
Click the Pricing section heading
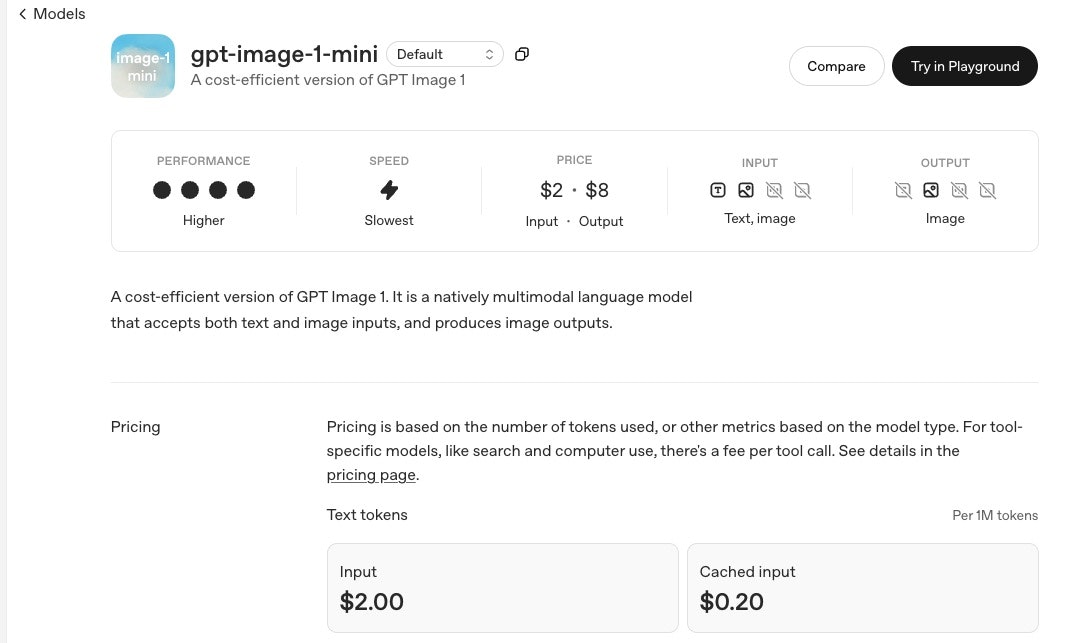(135, 427)
